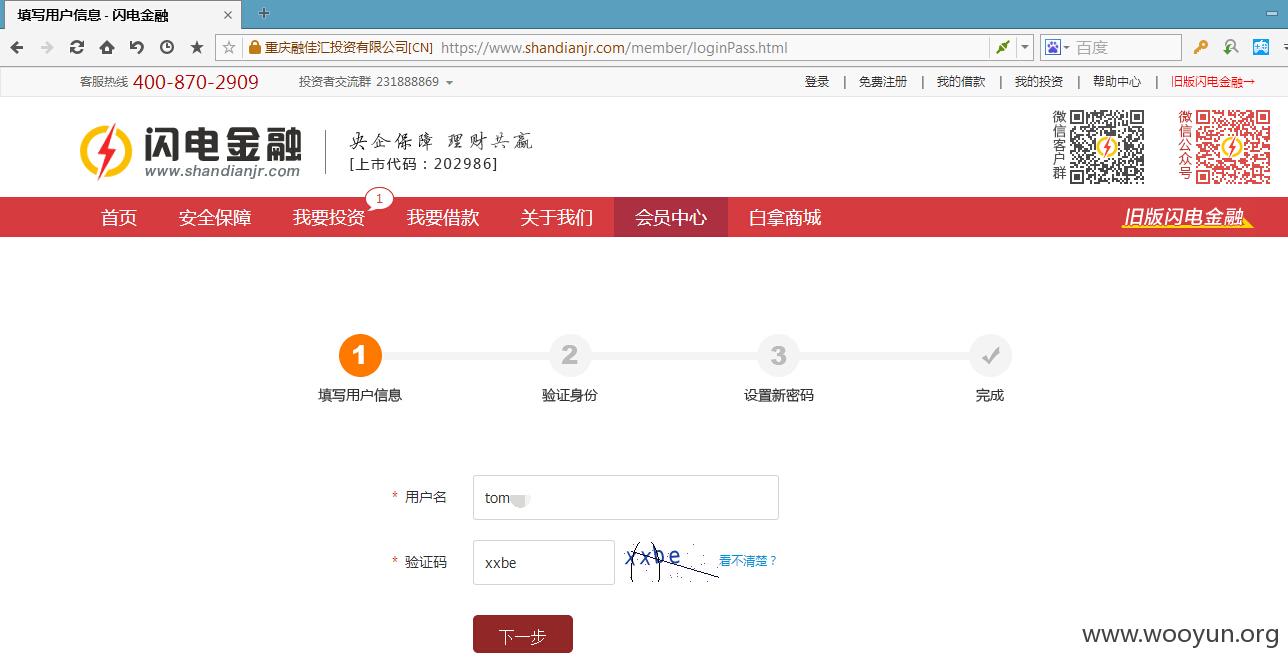This screenshot has height=663, width=1288.
Task: Expand the address bar dropdown arrow
Action: [1025, 47]
